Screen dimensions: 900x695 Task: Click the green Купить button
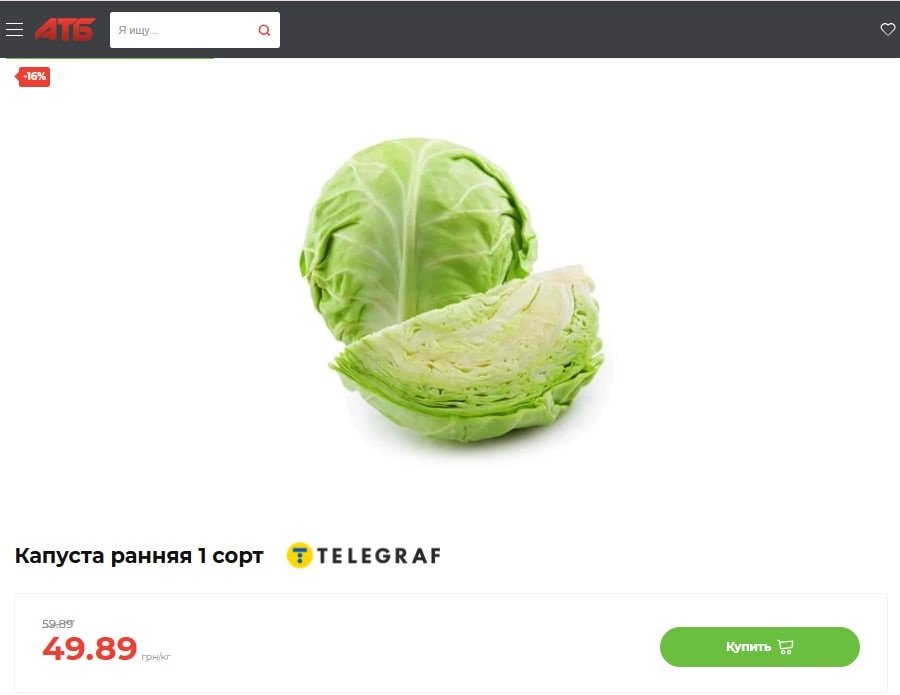(759, 647)
